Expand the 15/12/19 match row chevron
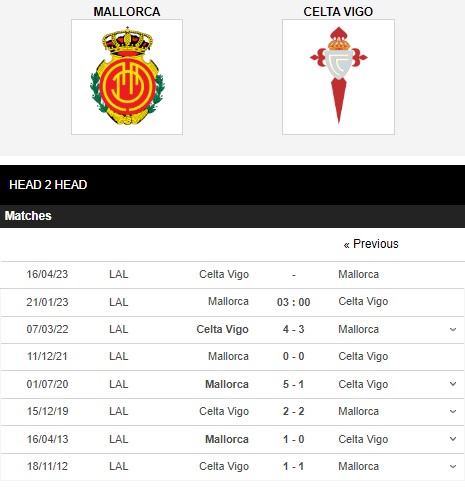Screen dimensions: 465x489 point(453,411)
